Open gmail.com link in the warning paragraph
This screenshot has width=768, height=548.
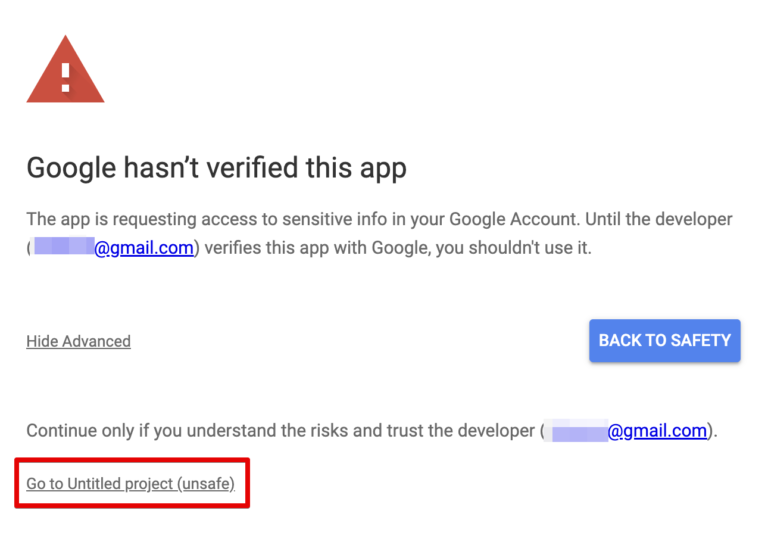click(143, 248)
